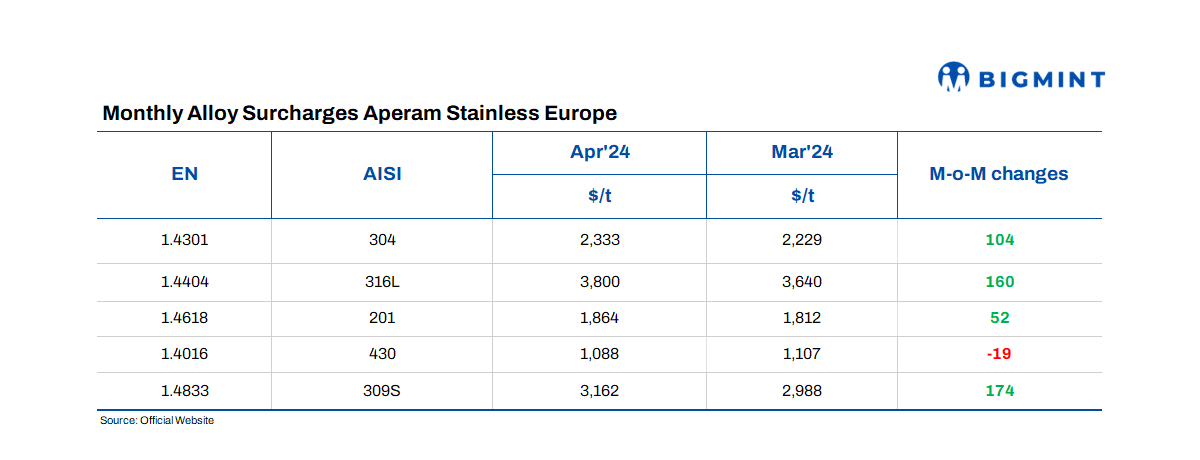The width and height of the screenshot is (1200, 460).
Task: Select the Mar'24 column header
Action: (x=802, y=153)
